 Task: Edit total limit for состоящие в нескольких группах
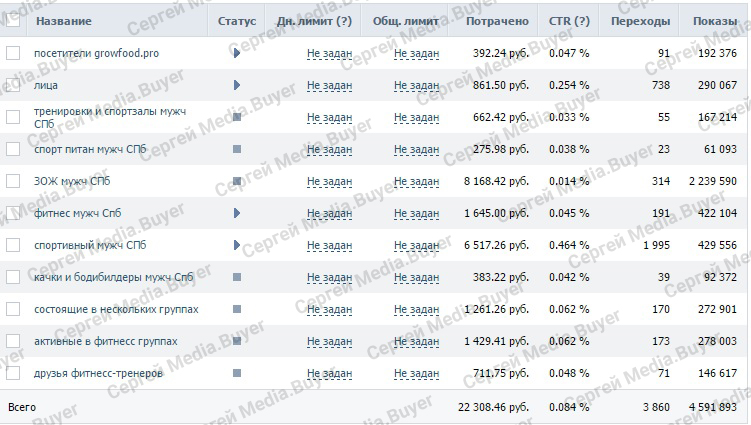pyautogui.click(x=417, y=310)
